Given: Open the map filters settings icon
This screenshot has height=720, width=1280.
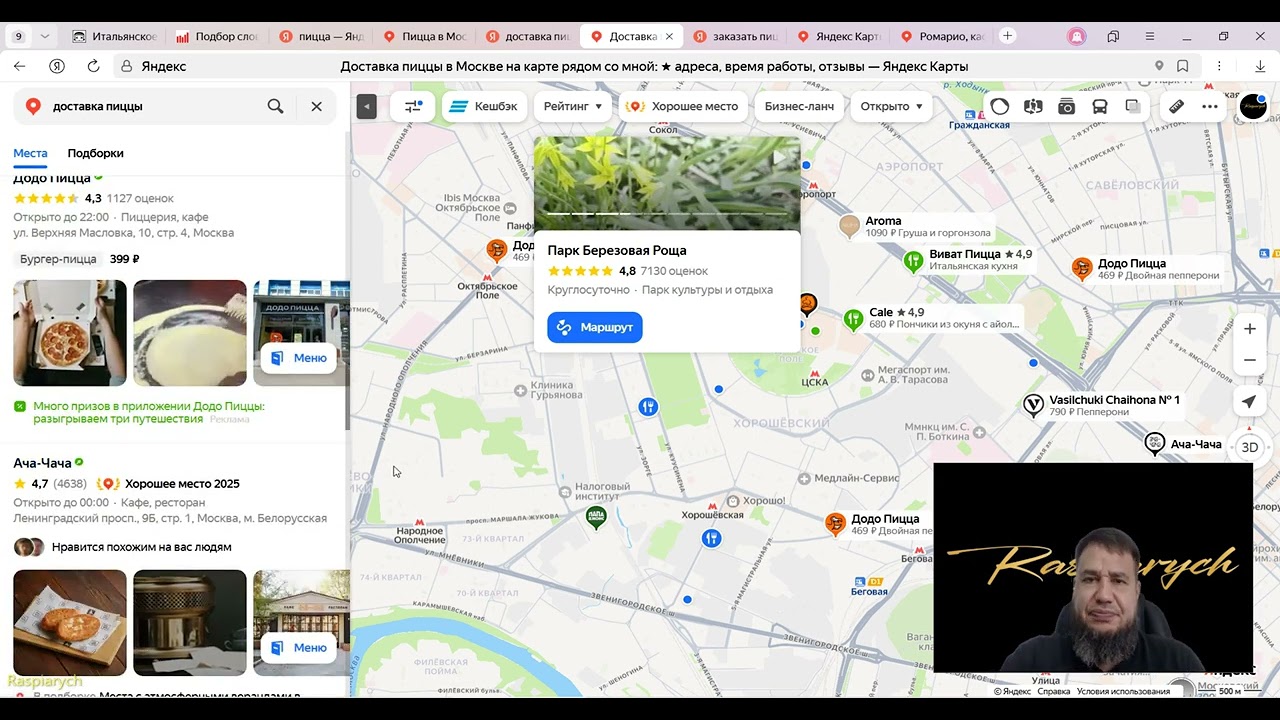Looking at the screenshot, I should [x=413, y=106].
